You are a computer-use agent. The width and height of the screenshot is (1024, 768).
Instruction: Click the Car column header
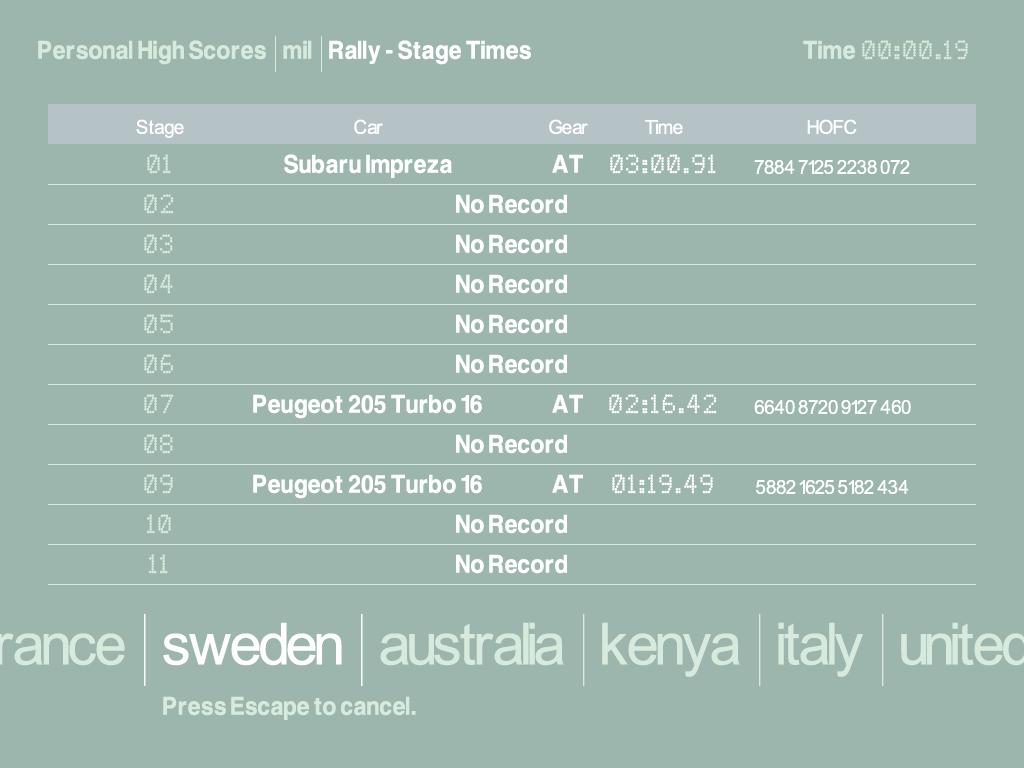[x=368, y=127]
